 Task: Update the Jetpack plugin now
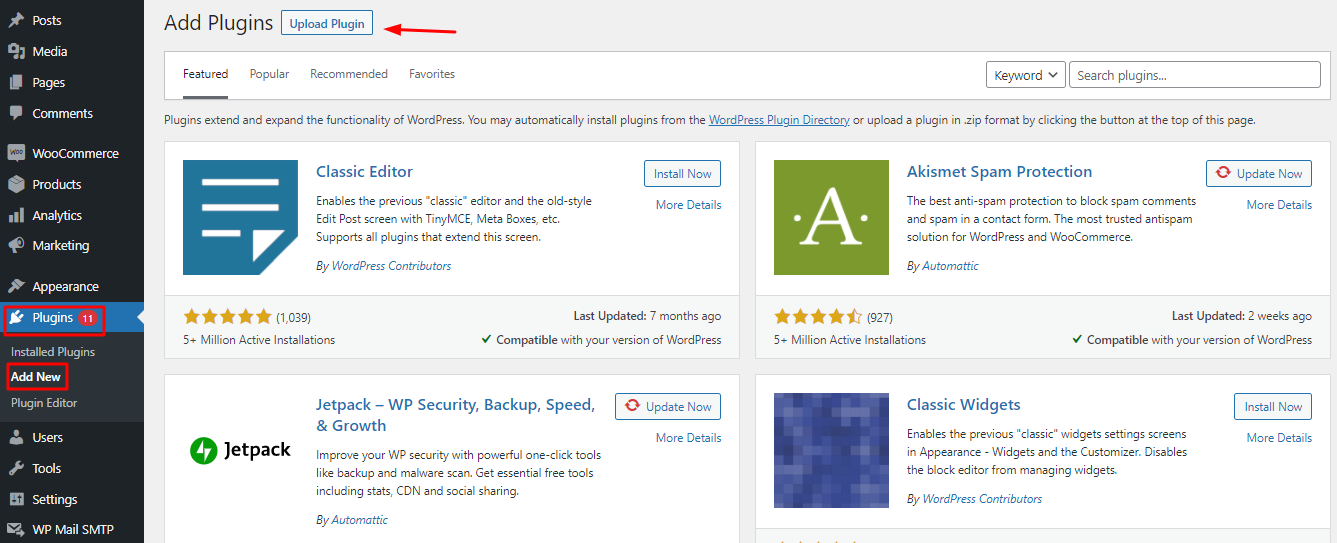pyautogui.click(x=668, y=406)
